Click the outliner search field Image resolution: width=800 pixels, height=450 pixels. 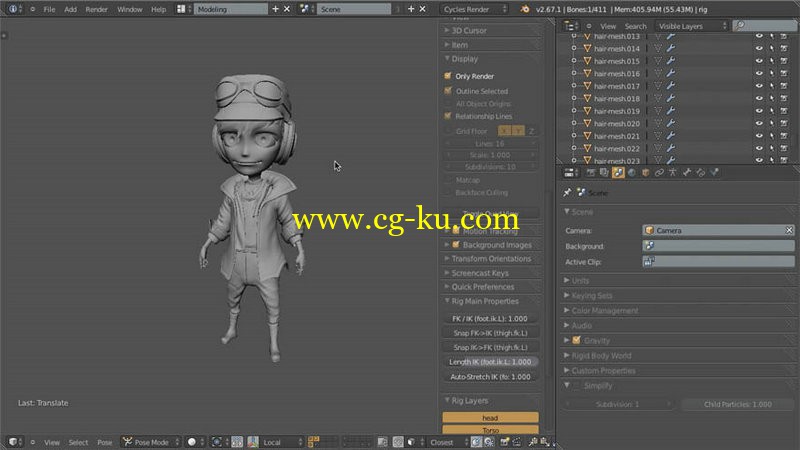[764, 26]
